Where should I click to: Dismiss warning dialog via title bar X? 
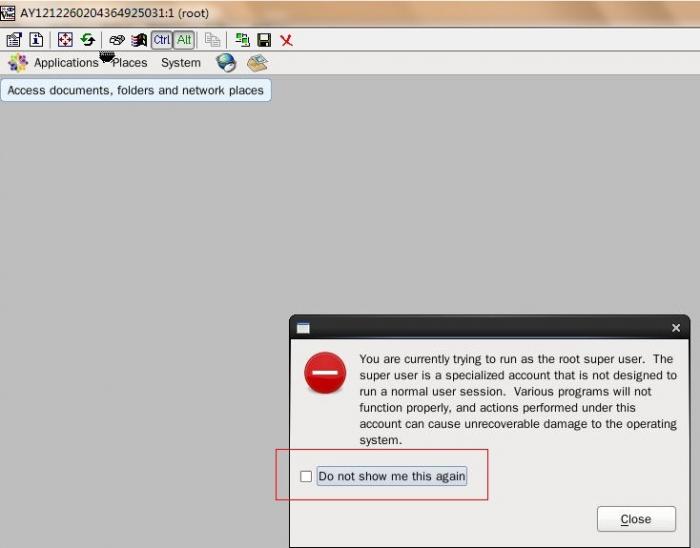(x=676, y=328)
